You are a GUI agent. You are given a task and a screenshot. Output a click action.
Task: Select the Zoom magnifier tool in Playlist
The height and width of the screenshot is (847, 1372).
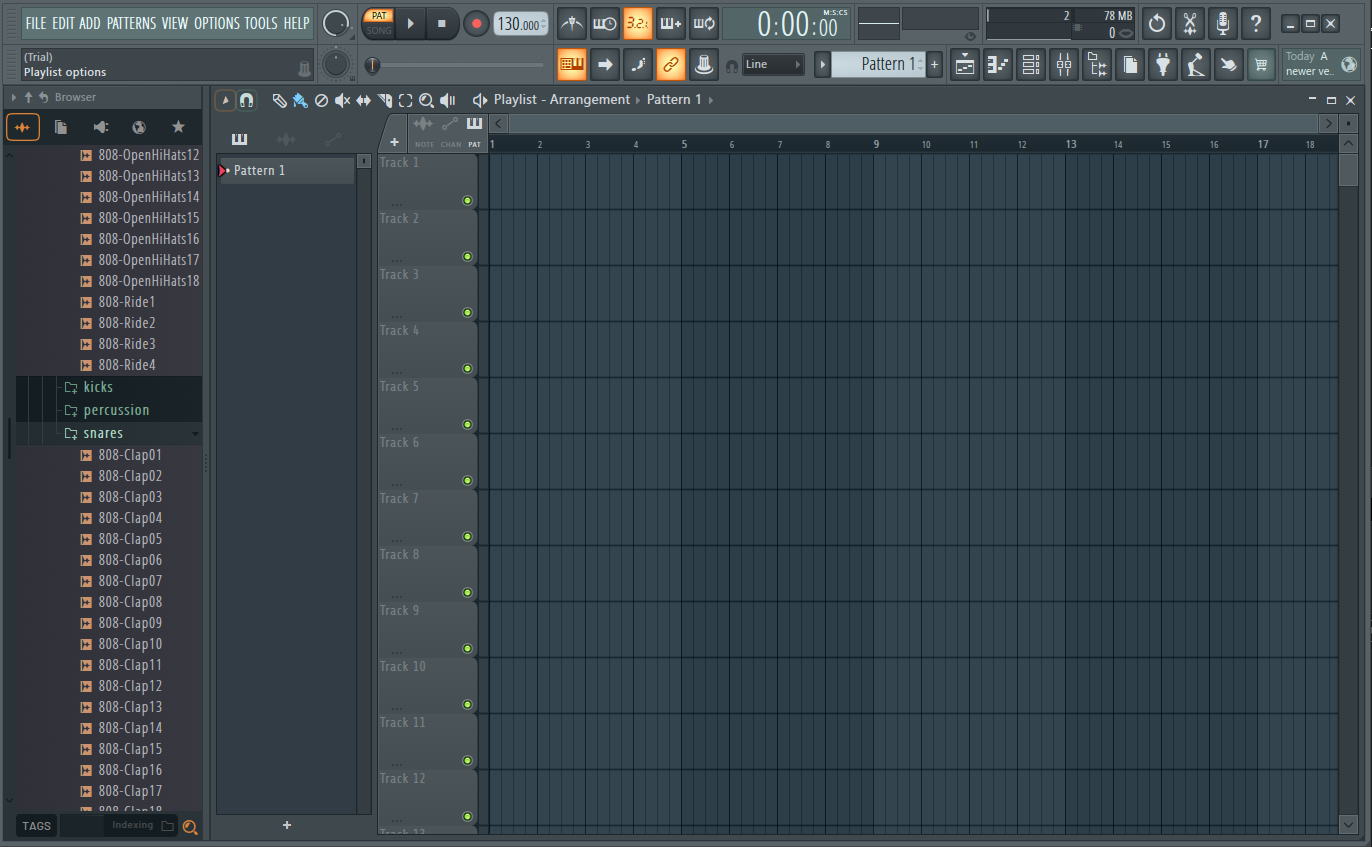coord(426,100)
